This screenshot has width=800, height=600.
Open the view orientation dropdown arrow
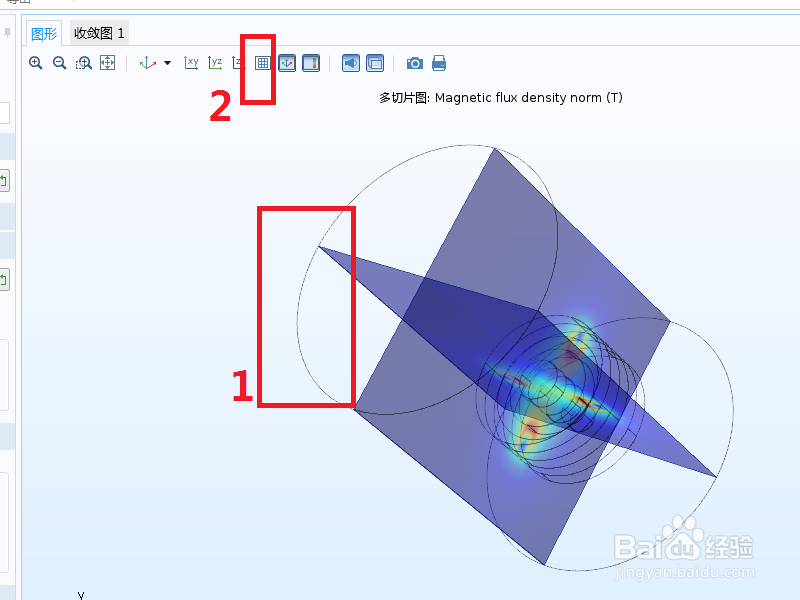(167, 63)
